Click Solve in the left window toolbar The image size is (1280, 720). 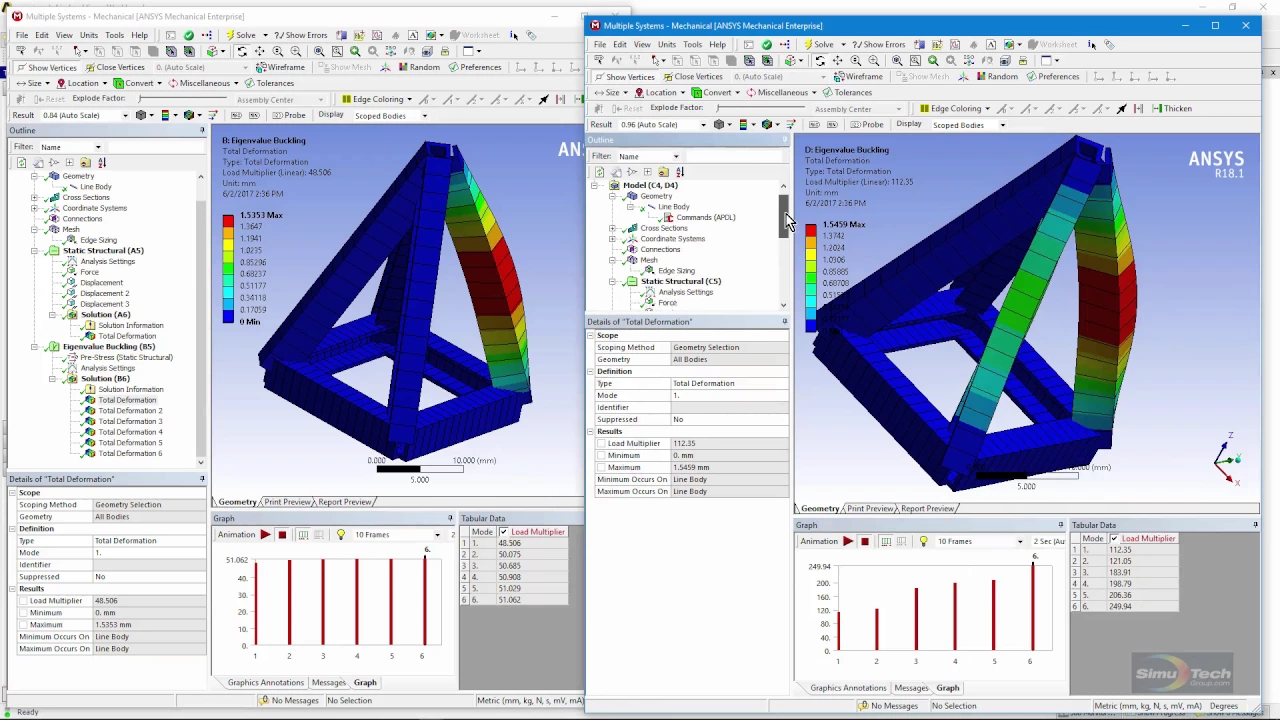tap(241, 35)
